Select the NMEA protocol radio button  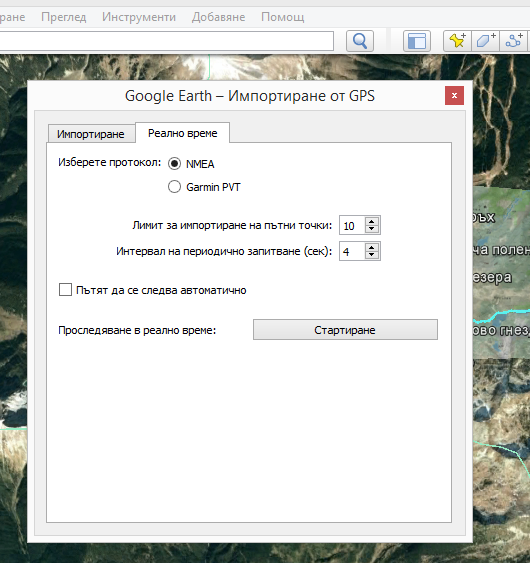coord(175,164)
